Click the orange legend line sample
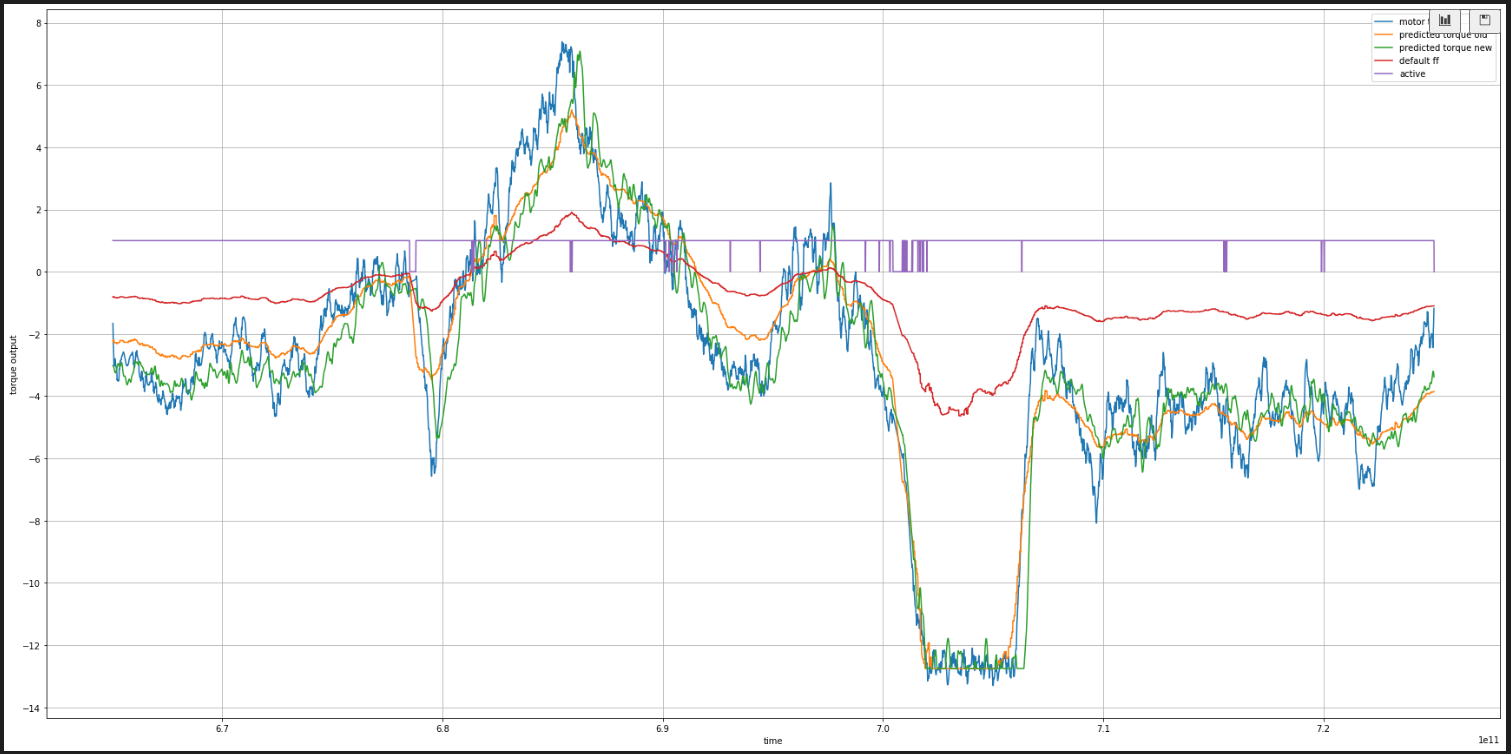Viewport: 1511px width, 754px height. point(1384,35)
